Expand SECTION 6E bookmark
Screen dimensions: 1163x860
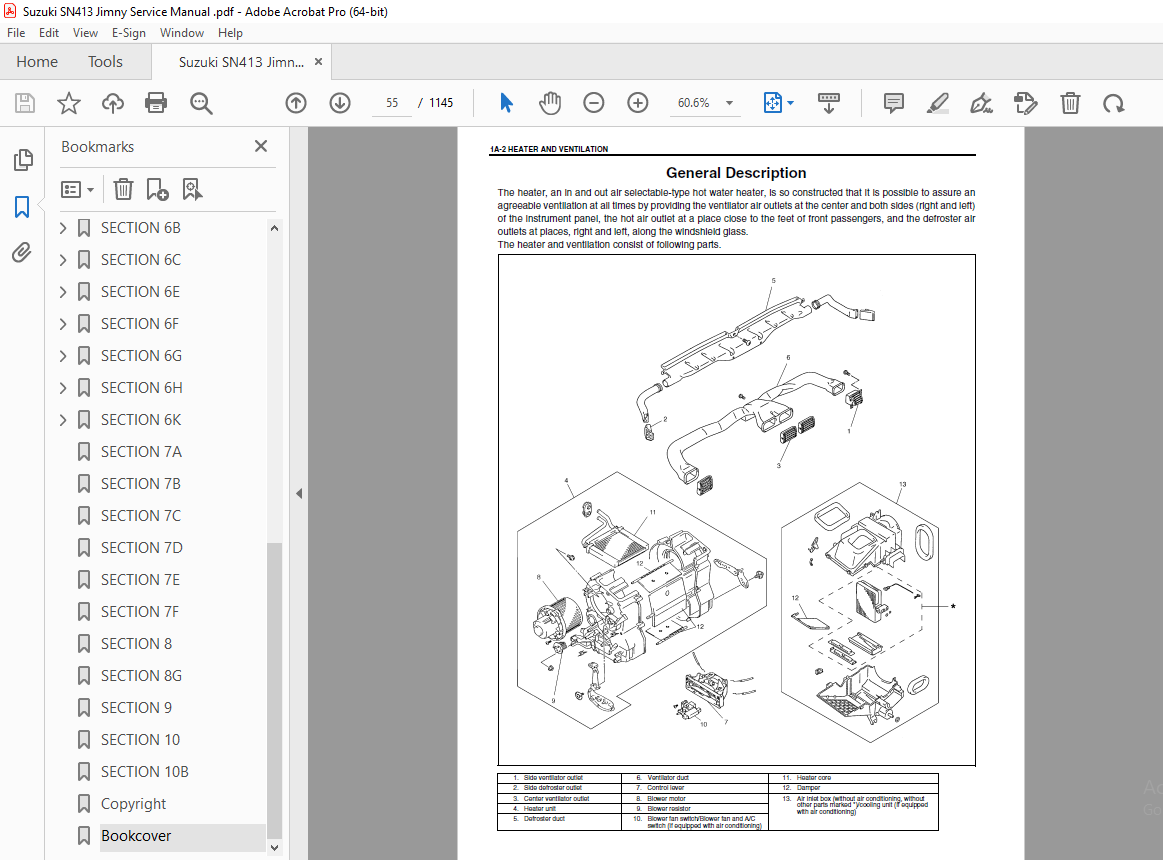[63, 292]
